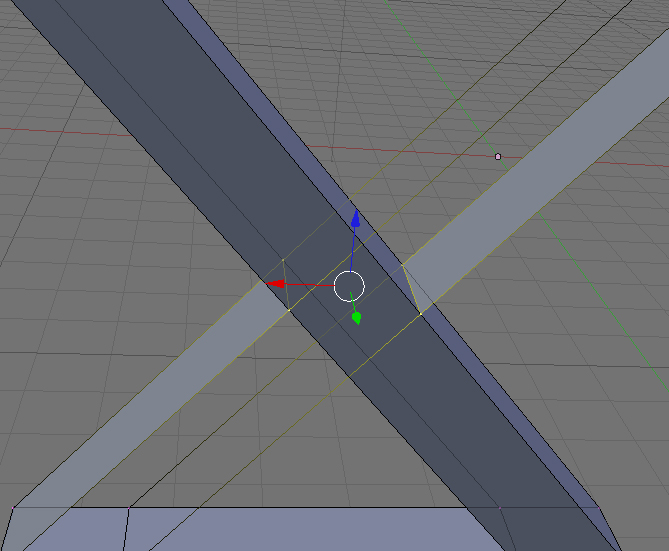Click the green Y-axis manipulator arrow

[x=357, y=318]
